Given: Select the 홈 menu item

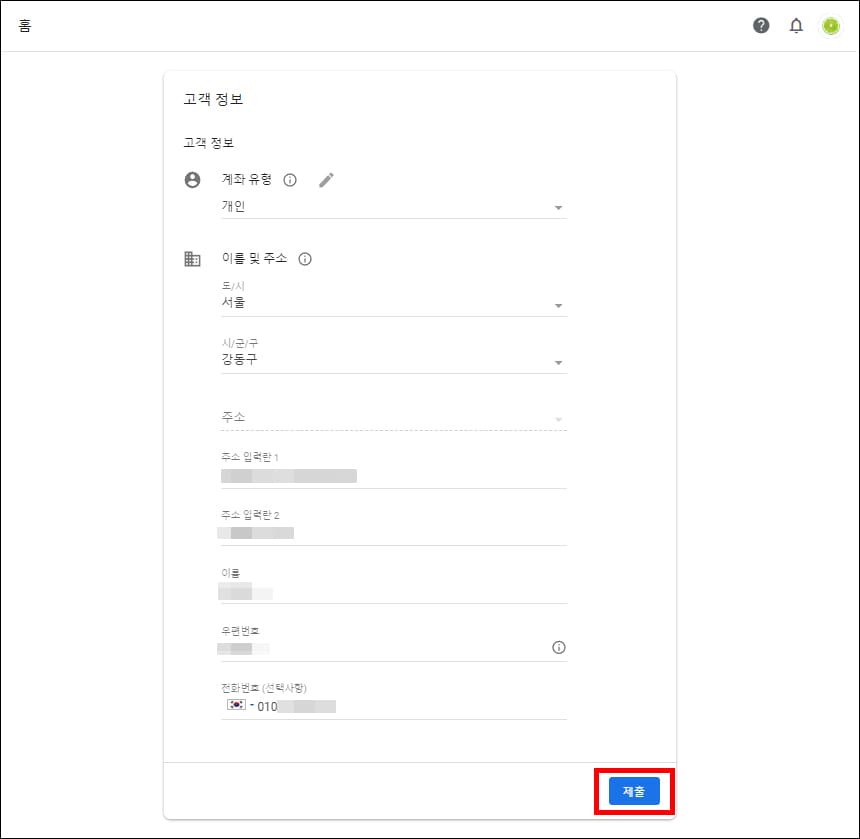Looking at the screenshot, I should coord(24,25).
